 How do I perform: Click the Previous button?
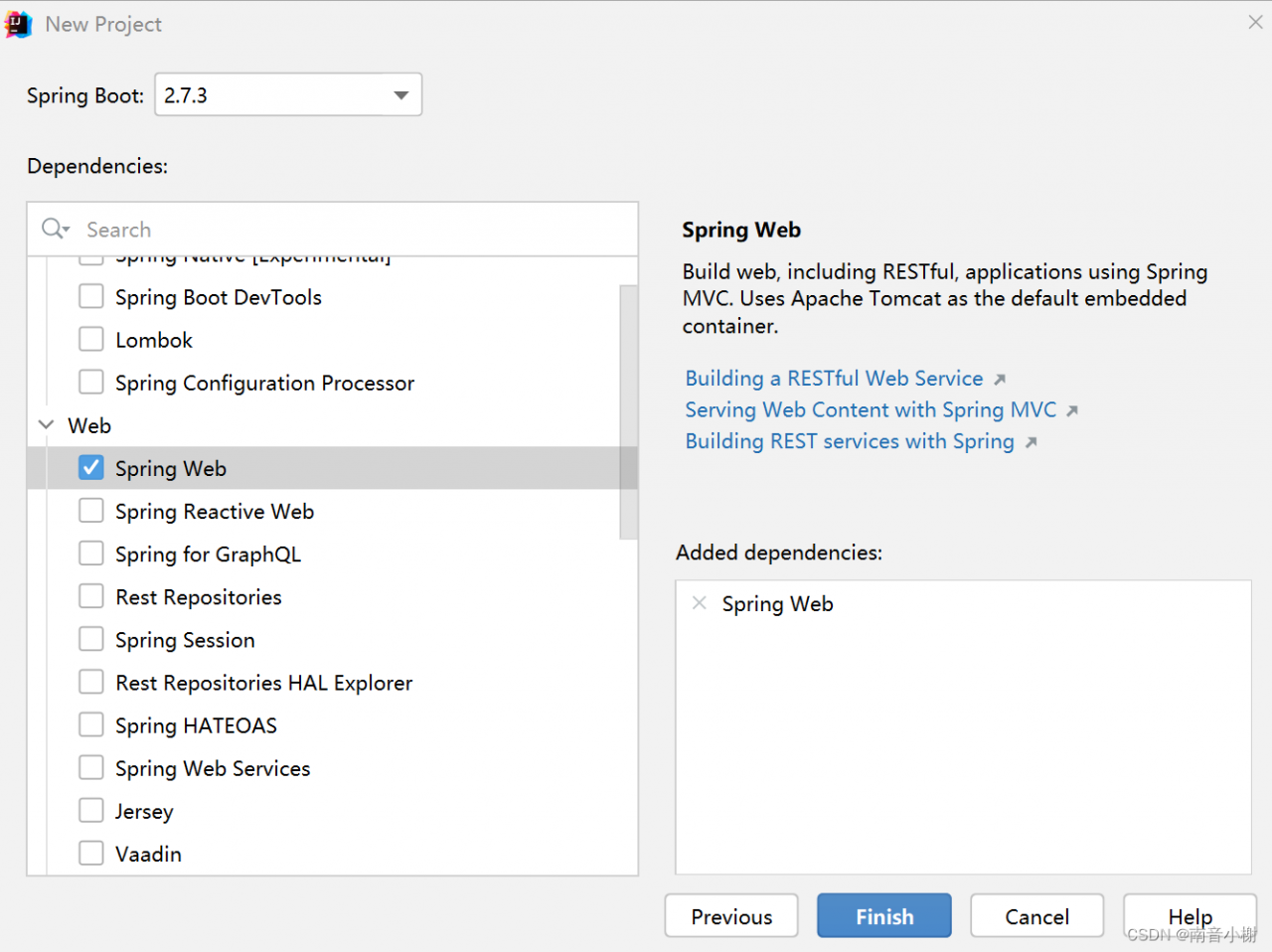tap(731, 916)
